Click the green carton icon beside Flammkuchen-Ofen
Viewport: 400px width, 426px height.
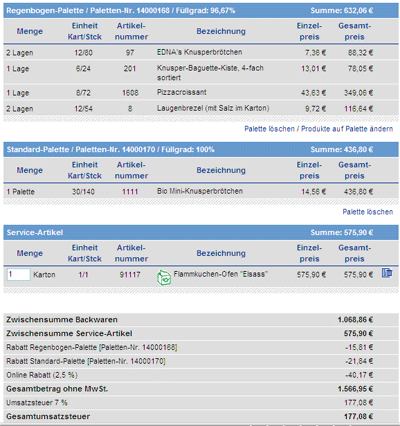(x=164, y=277)
